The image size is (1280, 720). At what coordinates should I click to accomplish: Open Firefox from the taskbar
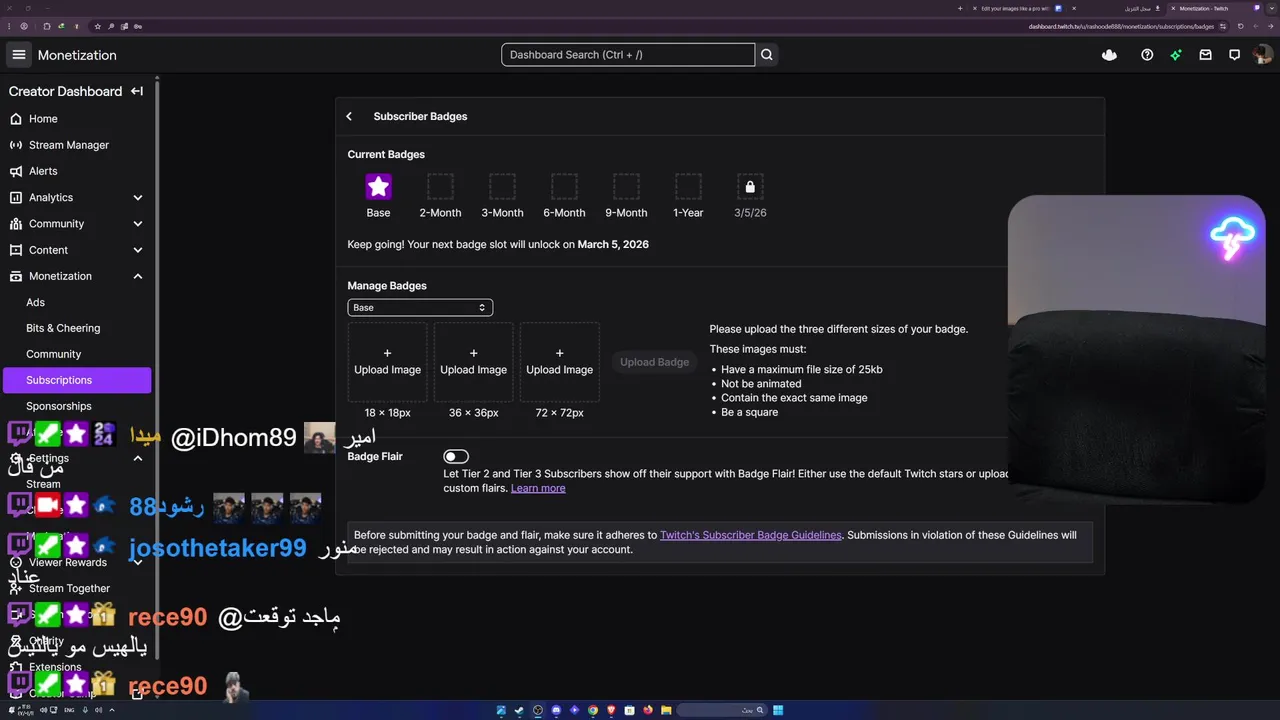648,710
